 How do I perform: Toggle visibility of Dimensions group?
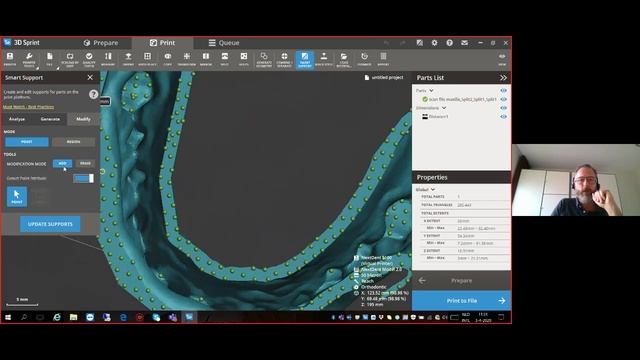click(503, 108)
